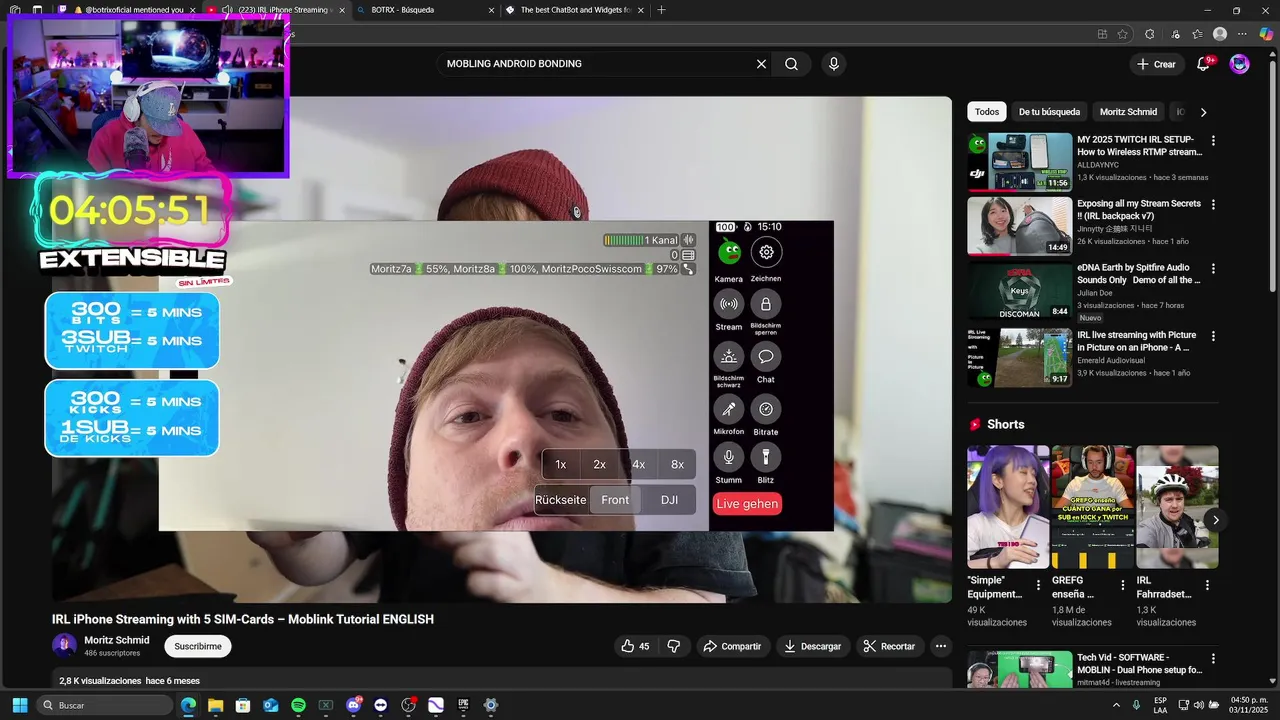
Task: Open Exposing all my Stream Secrets thumbnail
Action: click(x=1020, y=226)
